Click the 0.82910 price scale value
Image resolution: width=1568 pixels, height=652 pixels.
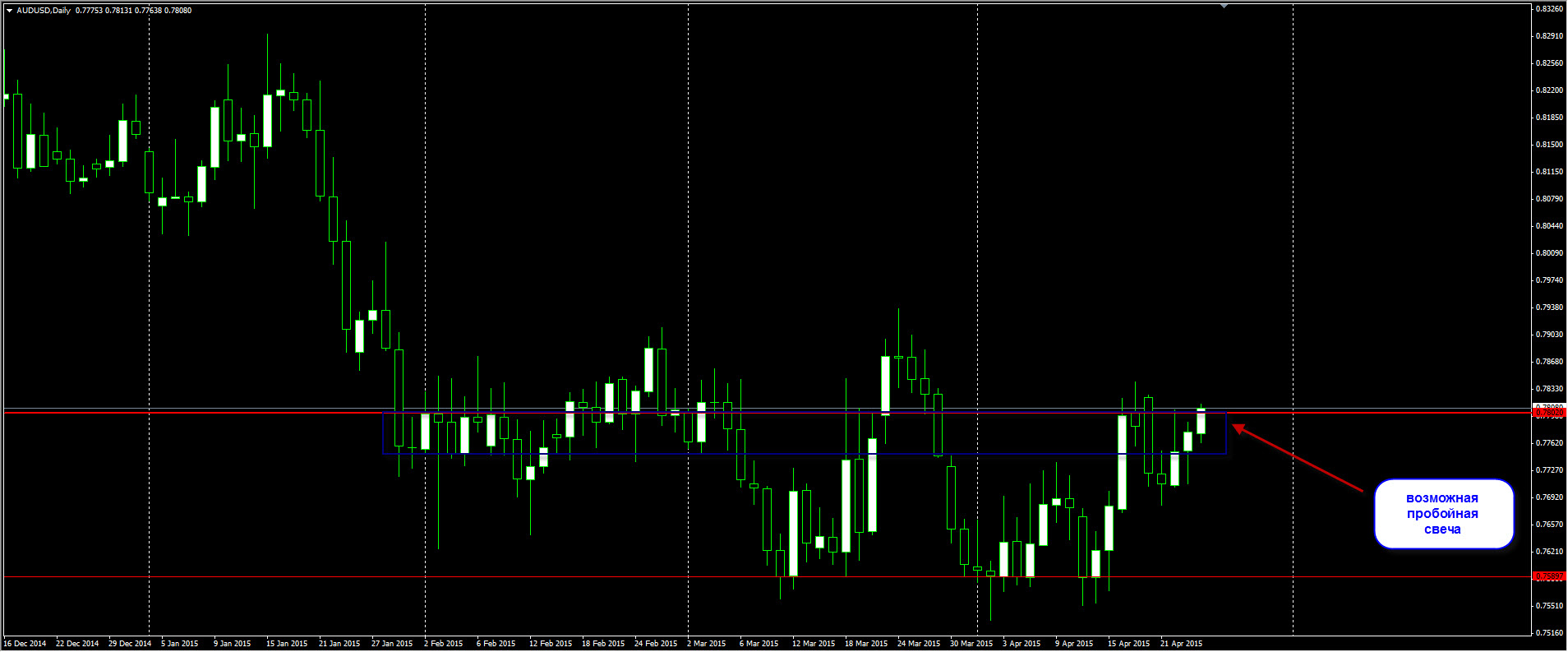(1550, 36)
